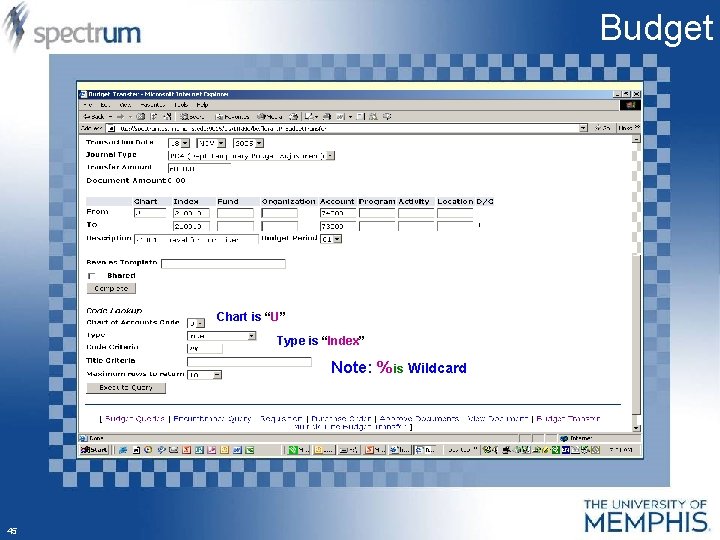The image size is (720, 540).
Task: Click the To row Index field
Action: [x=191, y=226]
